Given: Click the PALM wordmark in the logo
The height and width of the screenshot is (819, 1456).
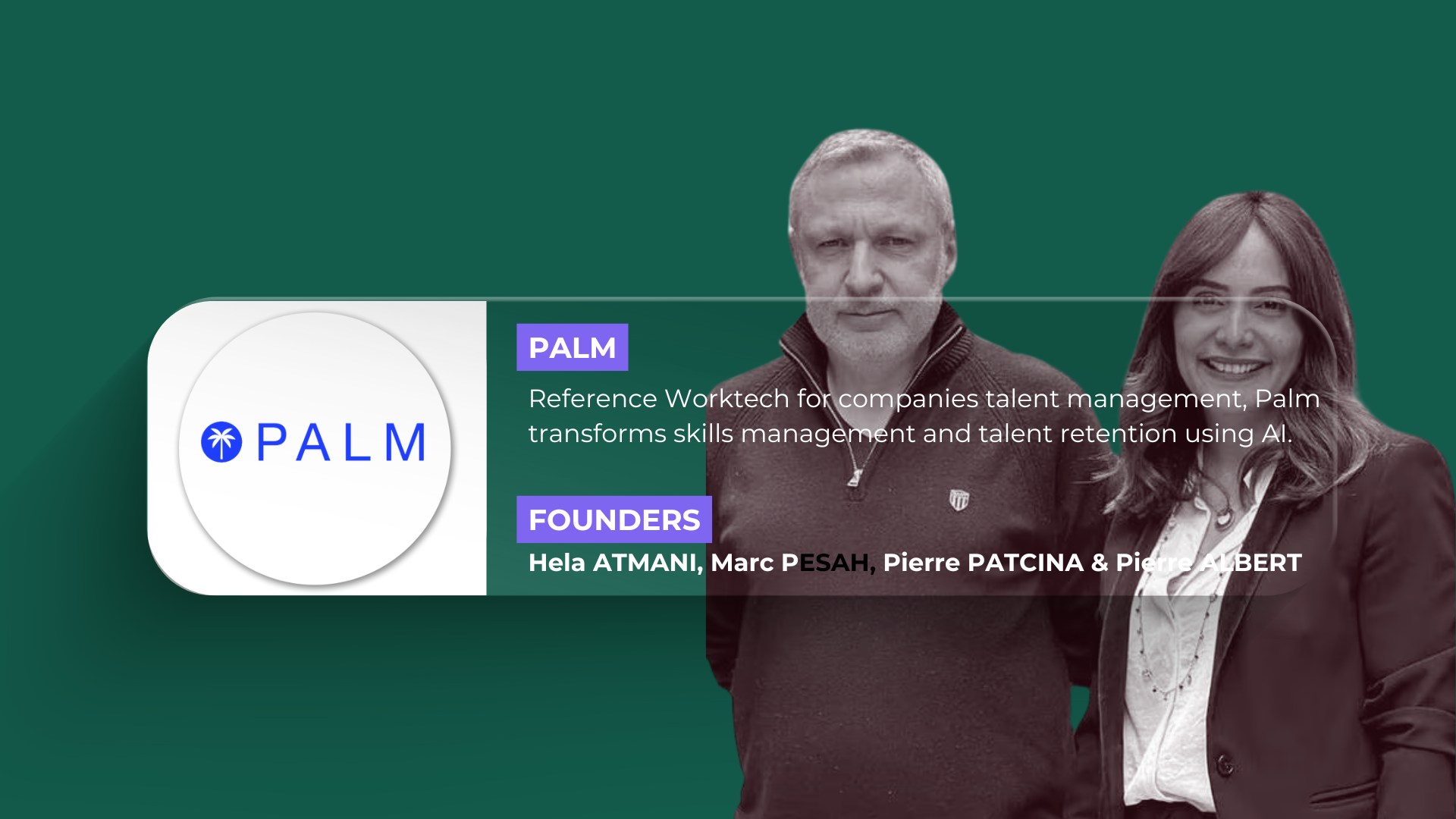Looking at the screenshot, I should click(x=340, y=443).
